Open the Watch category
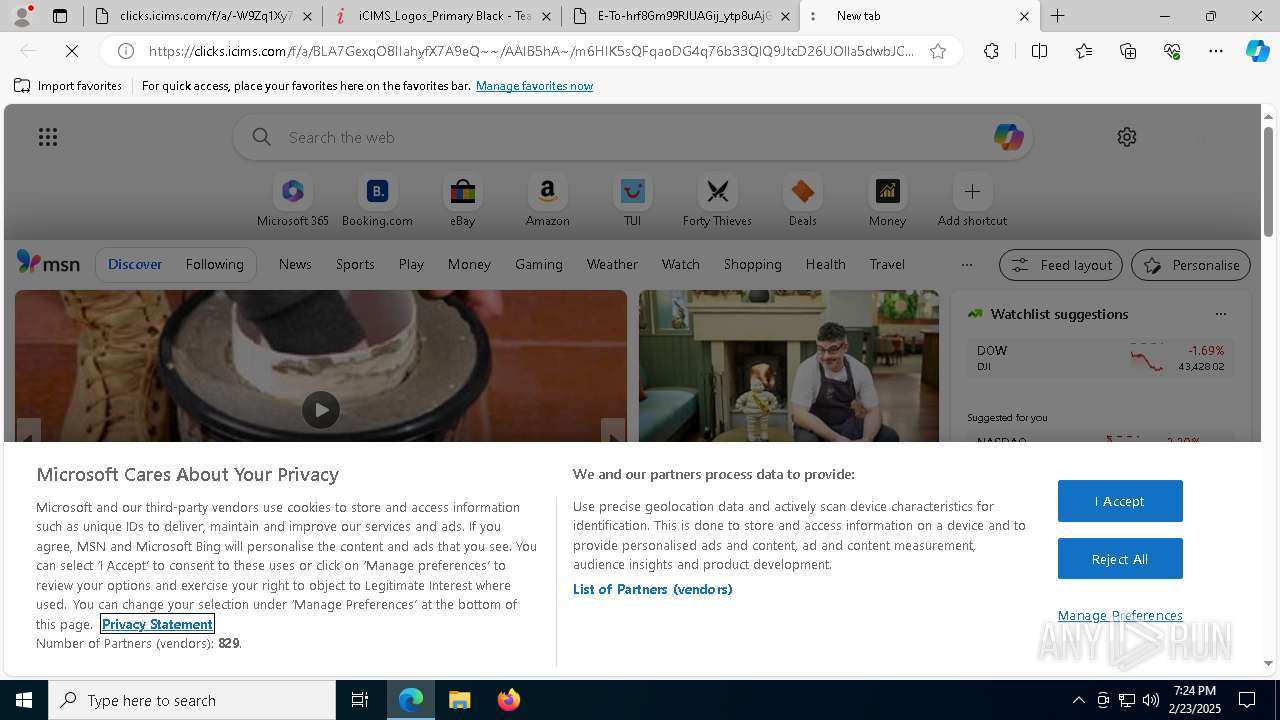This screenshot has width=1280, height=720. (681, 264)
